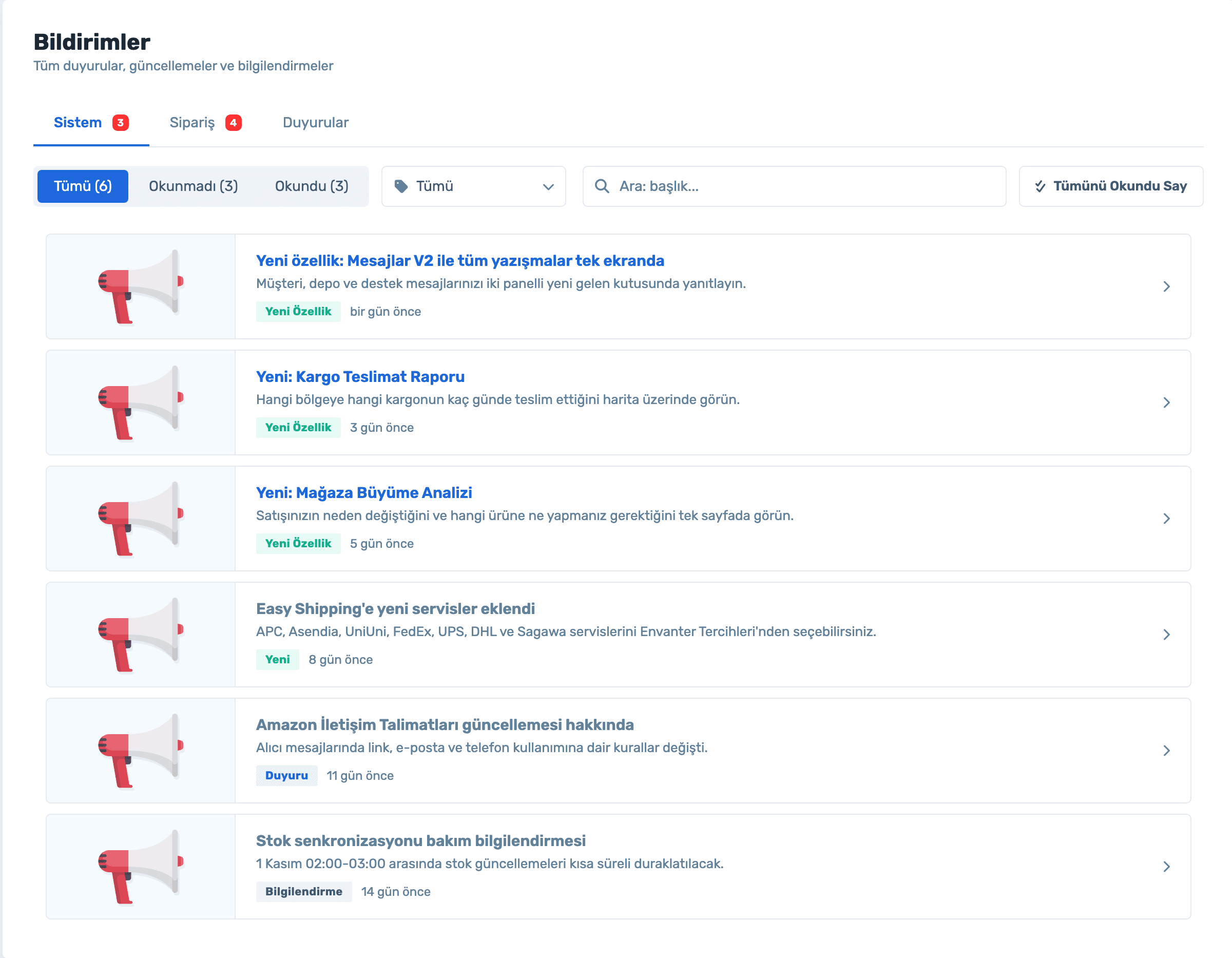
Task: Open the Yeni: Kargo Teslimat Raporu title
Action: 360,377
